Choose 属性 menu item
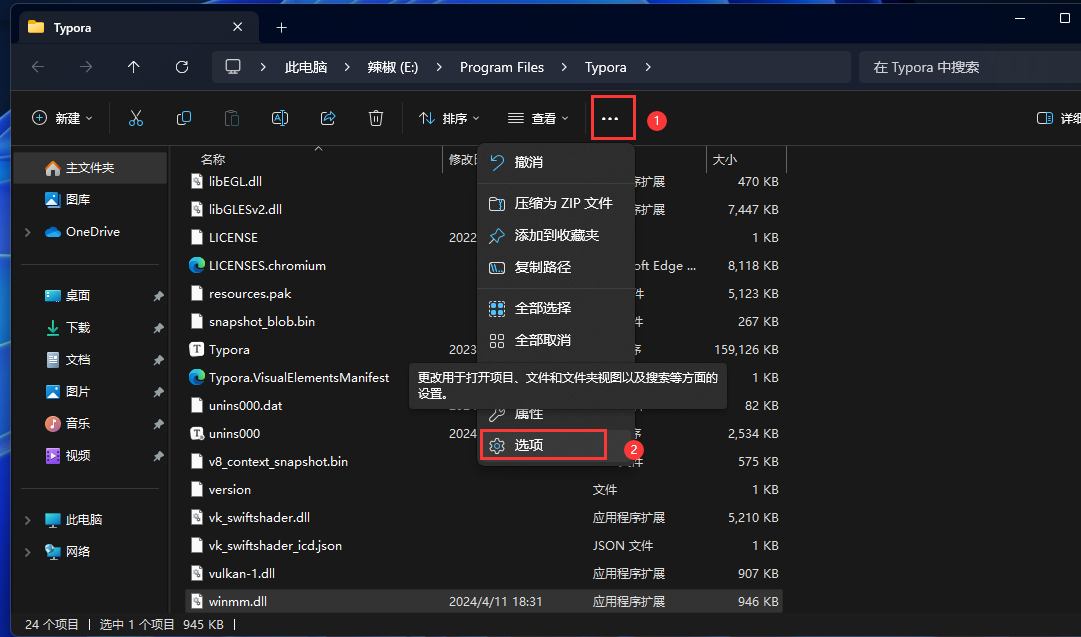The height and width of the screenshot is (637, 1081). (556, 414)
